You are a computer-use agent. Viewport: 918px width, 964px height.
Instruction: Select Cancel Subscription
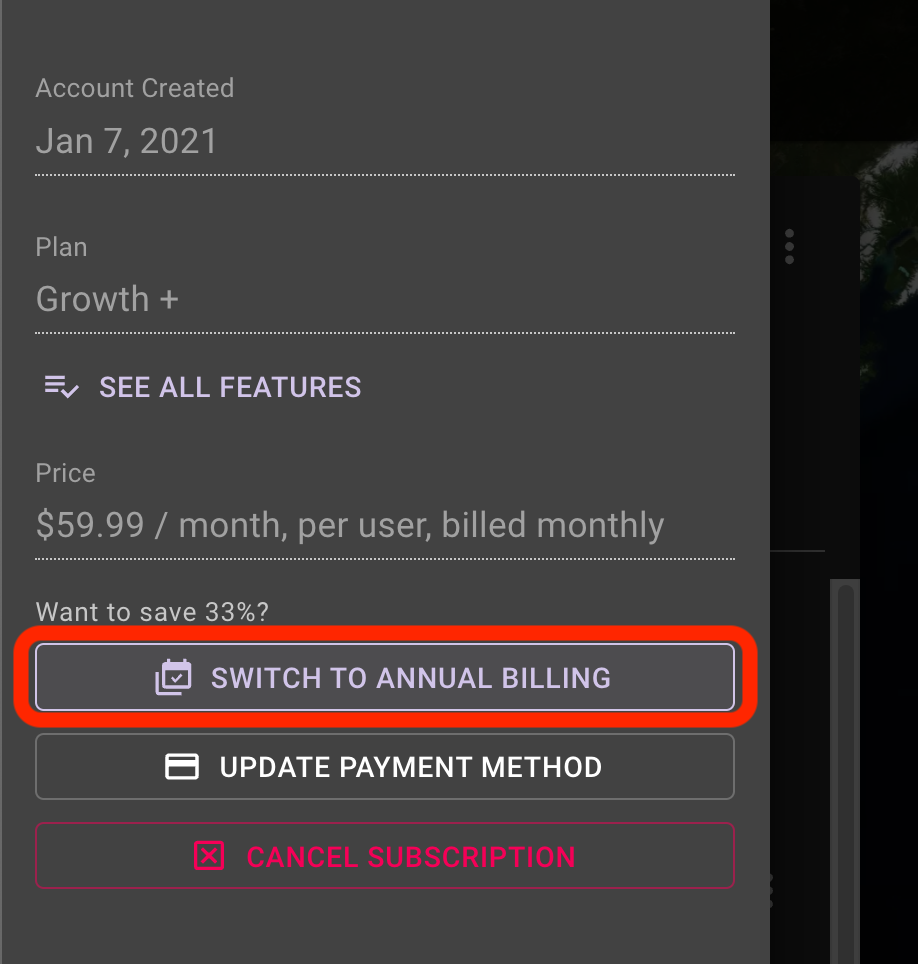pos(385,856)
